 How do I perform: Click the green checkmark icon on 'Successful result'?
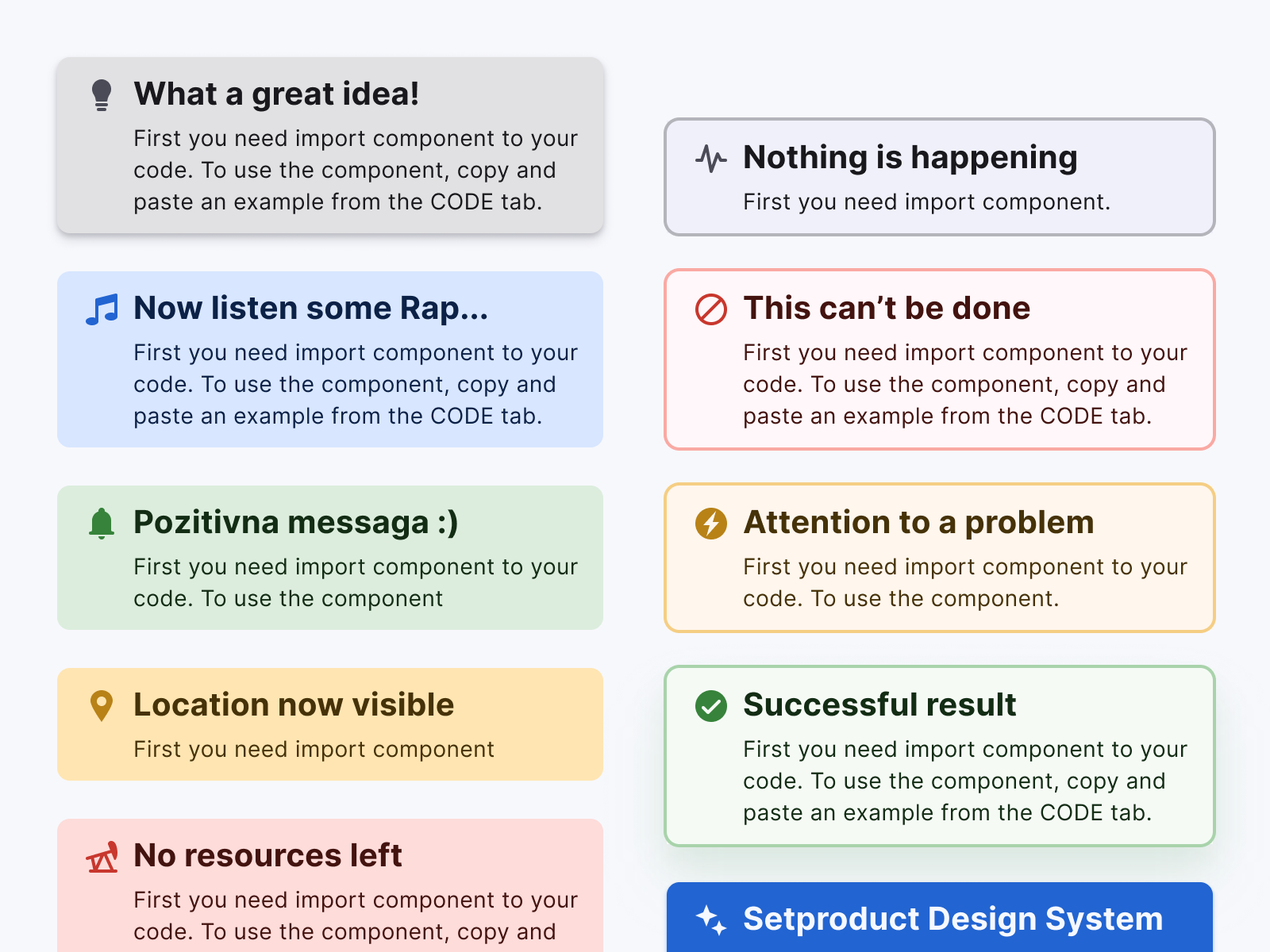[712, 705]
